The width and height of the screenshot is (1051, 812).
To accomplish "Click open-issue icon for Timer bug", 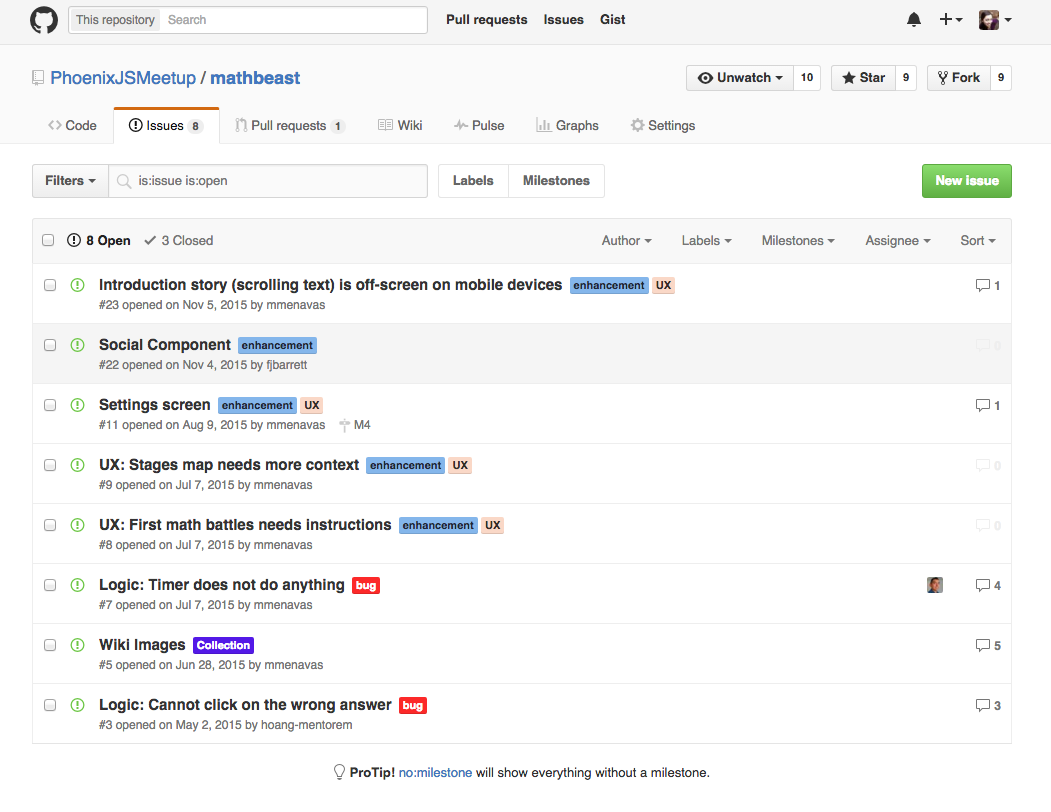I will 78,585.
